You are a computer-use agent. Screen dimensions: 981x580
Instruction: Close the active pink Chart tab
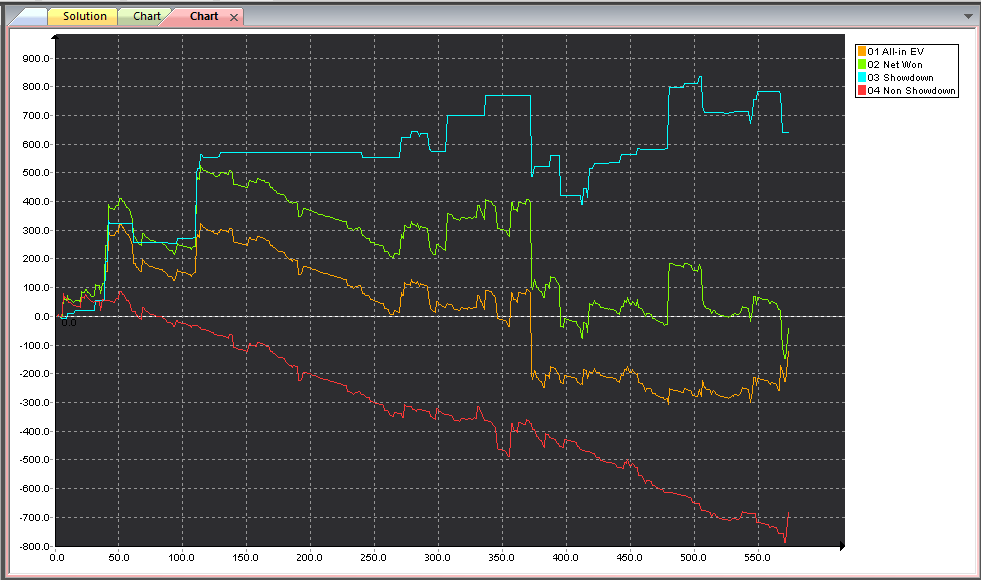pyautogui.click(x=233, y=17)
